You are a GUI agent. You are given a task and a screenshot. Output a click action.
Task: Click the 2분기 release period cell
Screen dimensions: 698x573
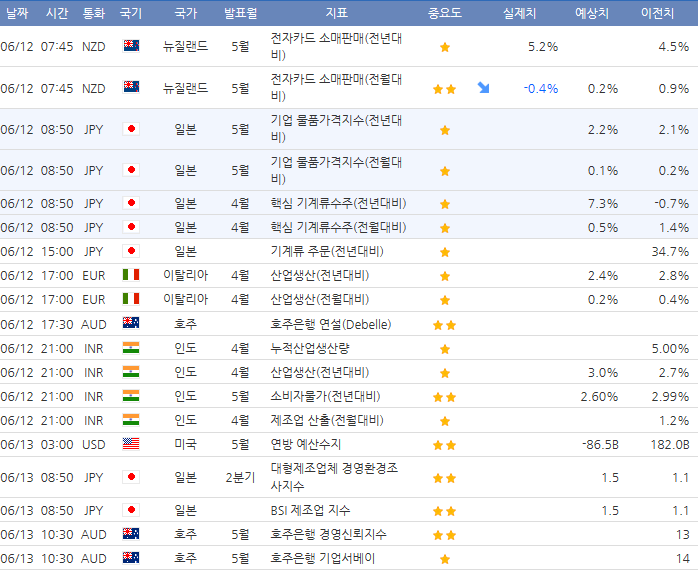pos(240,477)
